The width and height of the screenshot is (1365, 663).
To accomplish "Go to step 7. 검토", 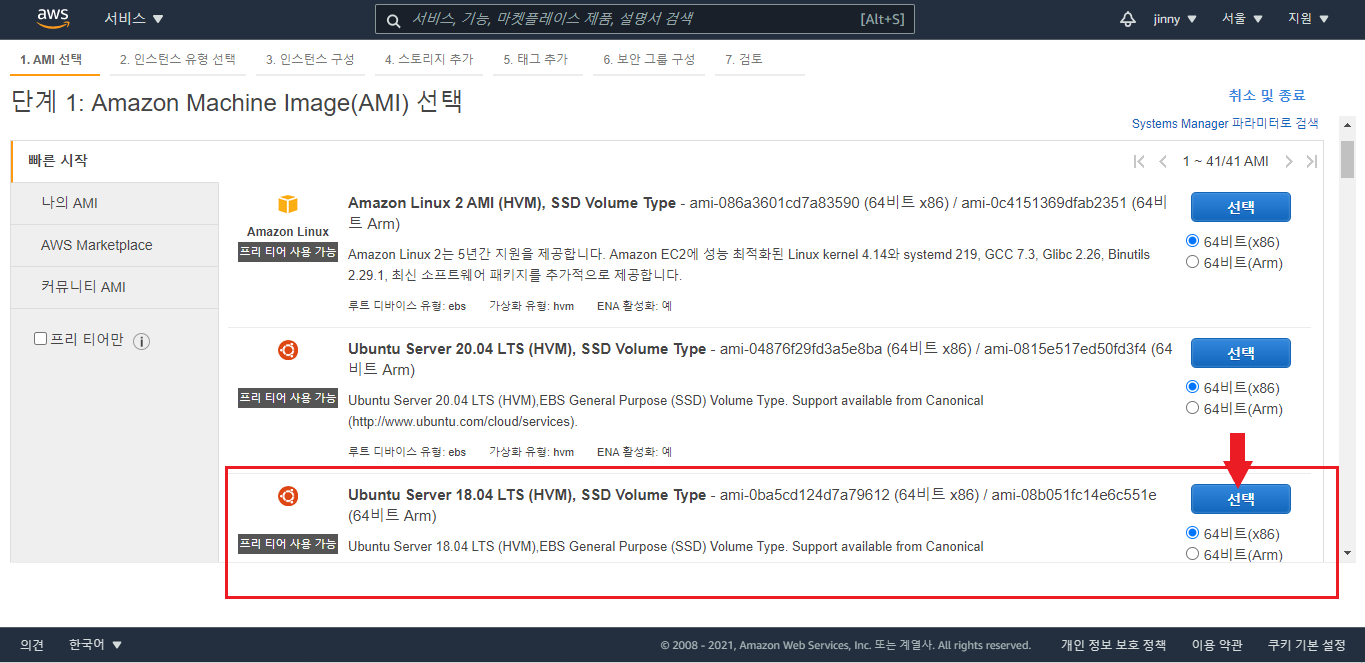I will coord(744,59).
